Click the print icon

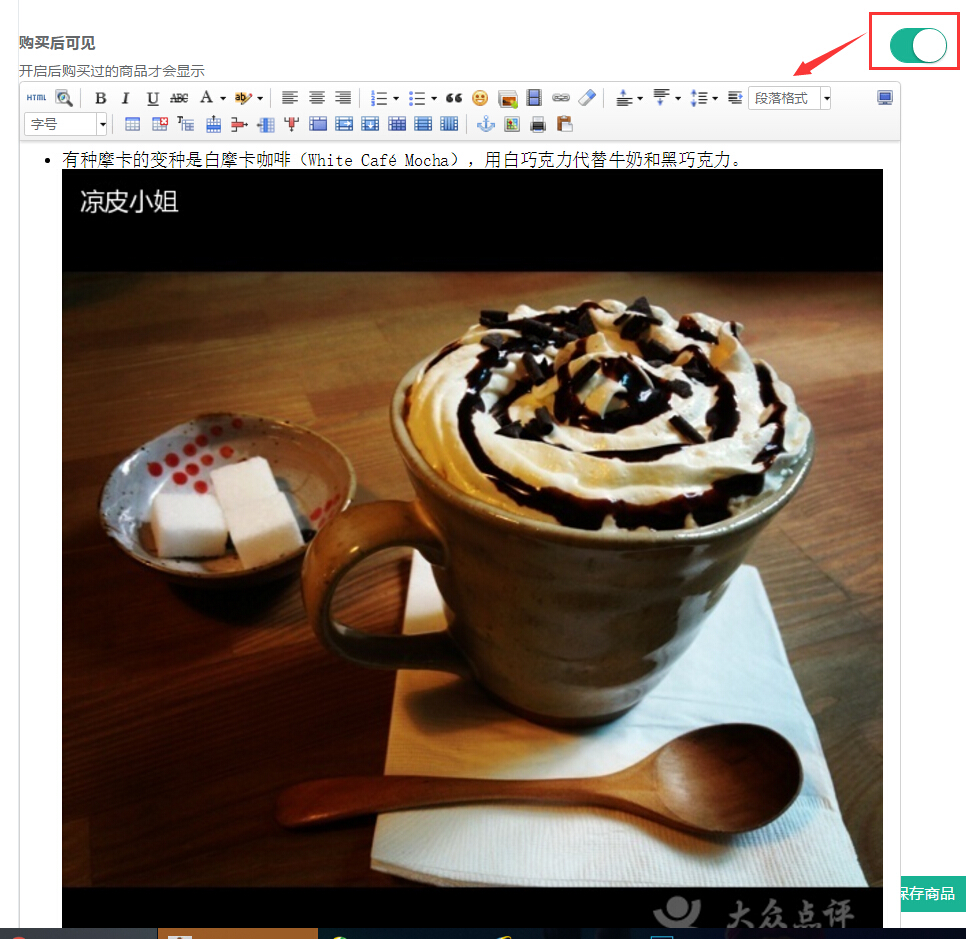point(538,125)
